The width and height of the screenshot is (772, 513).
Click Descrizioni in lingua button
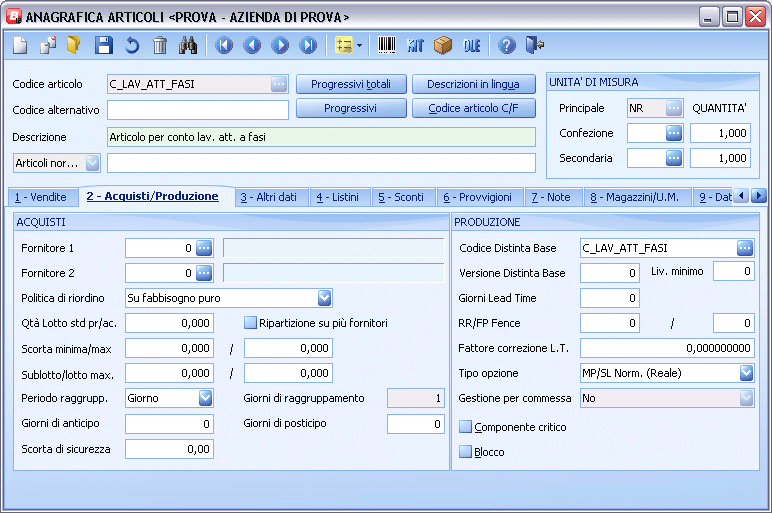(x=474, y=84)
